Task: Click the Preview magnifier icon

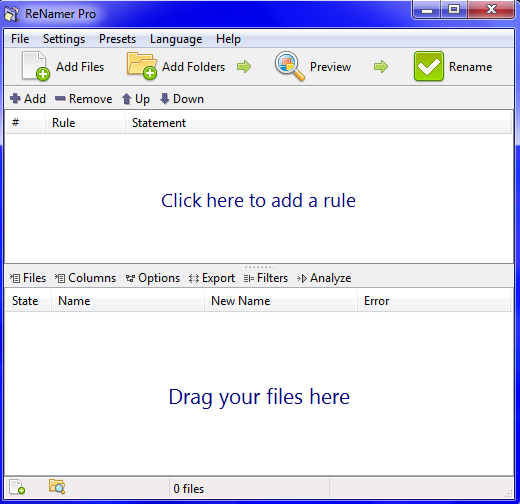Action: pos(290,66)
